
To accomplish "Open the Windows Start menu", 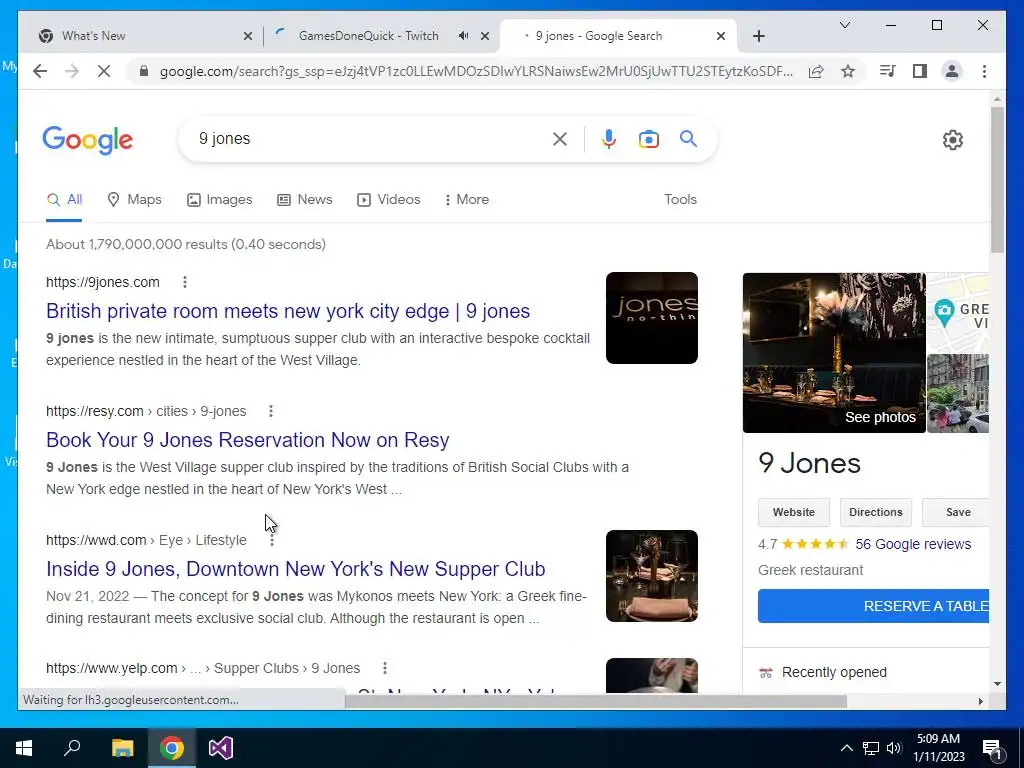I will (24, 748).
